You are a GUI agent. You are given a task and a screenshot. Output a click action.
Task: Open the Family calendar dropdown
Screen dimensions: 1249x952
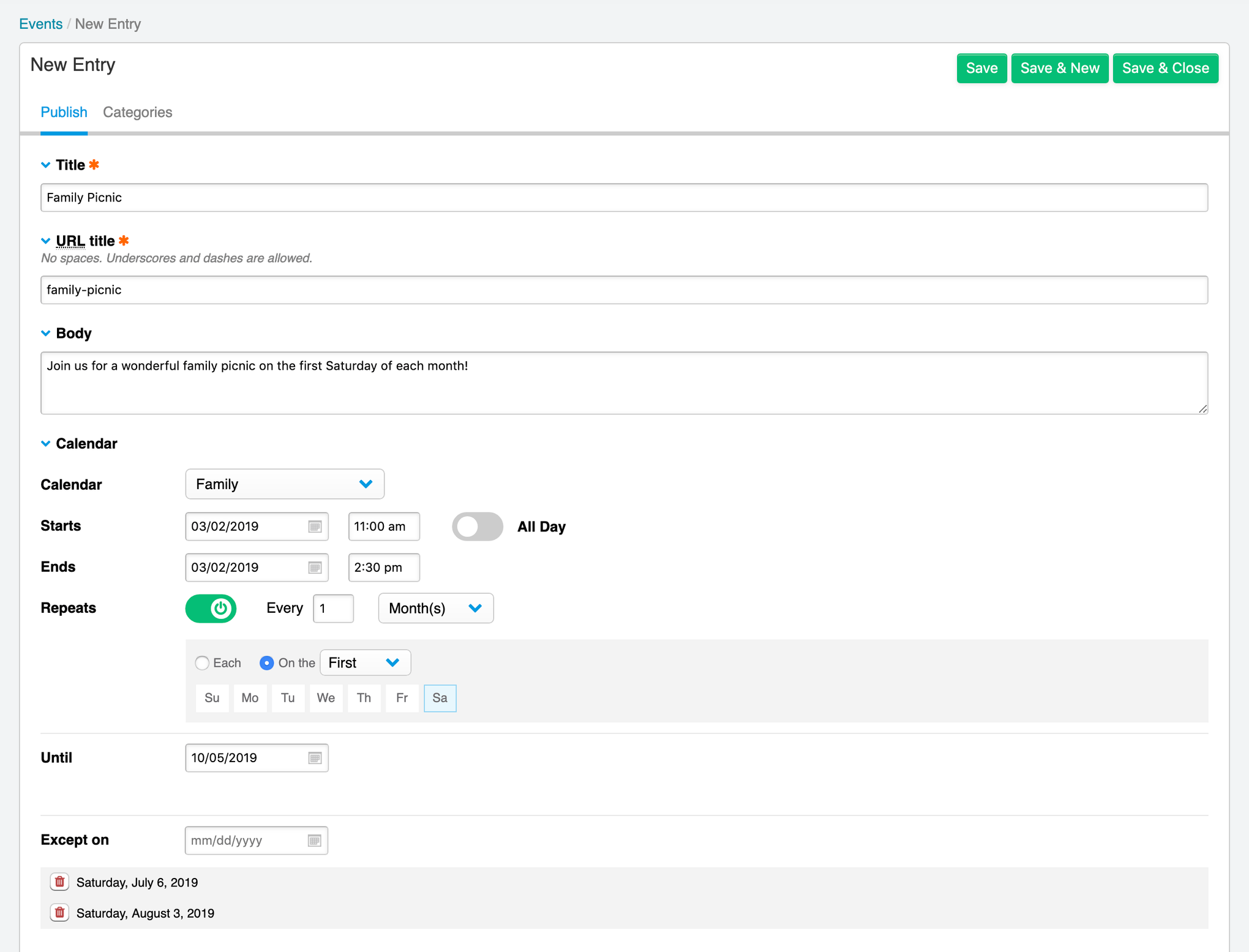(284, 484)
